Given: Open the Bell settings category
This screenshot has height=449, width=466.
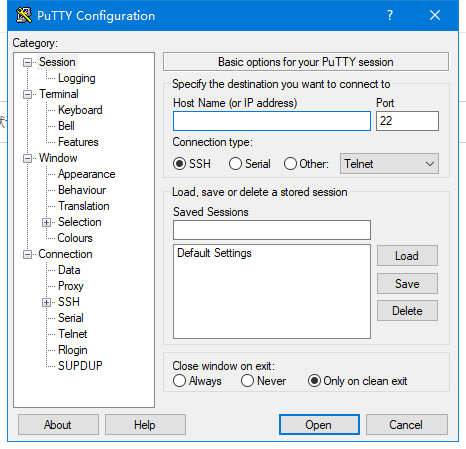Looking at the screenshot, I should 66,126.
